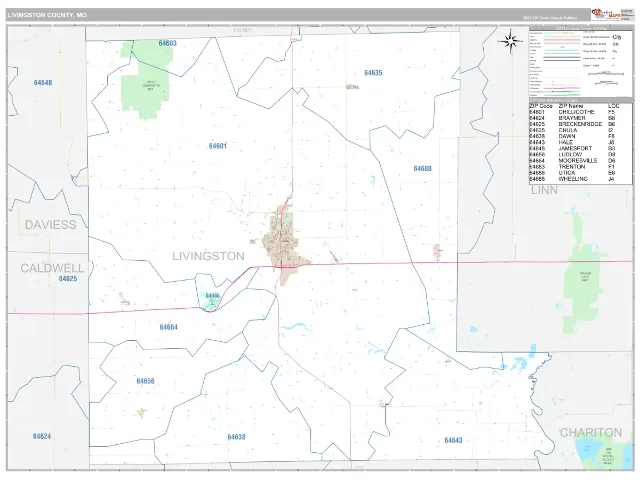Click the BRECKENRIDGE row in ZIP index

[573, 124]
